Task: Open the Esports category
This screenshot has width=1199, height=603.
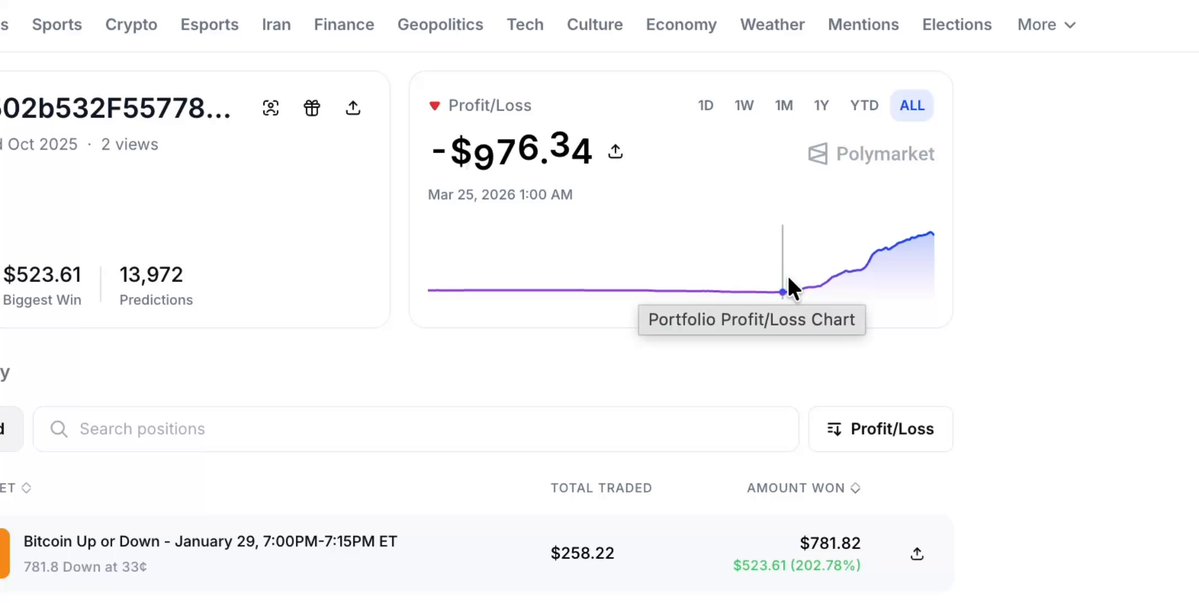Action: click(210, 24)
